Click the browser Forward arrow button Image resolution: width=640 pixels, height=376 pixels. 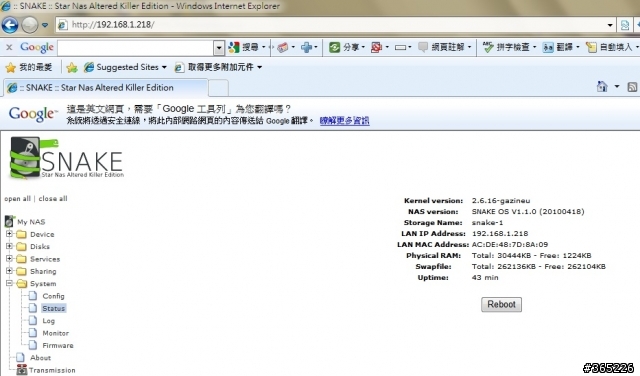point(29,25)
